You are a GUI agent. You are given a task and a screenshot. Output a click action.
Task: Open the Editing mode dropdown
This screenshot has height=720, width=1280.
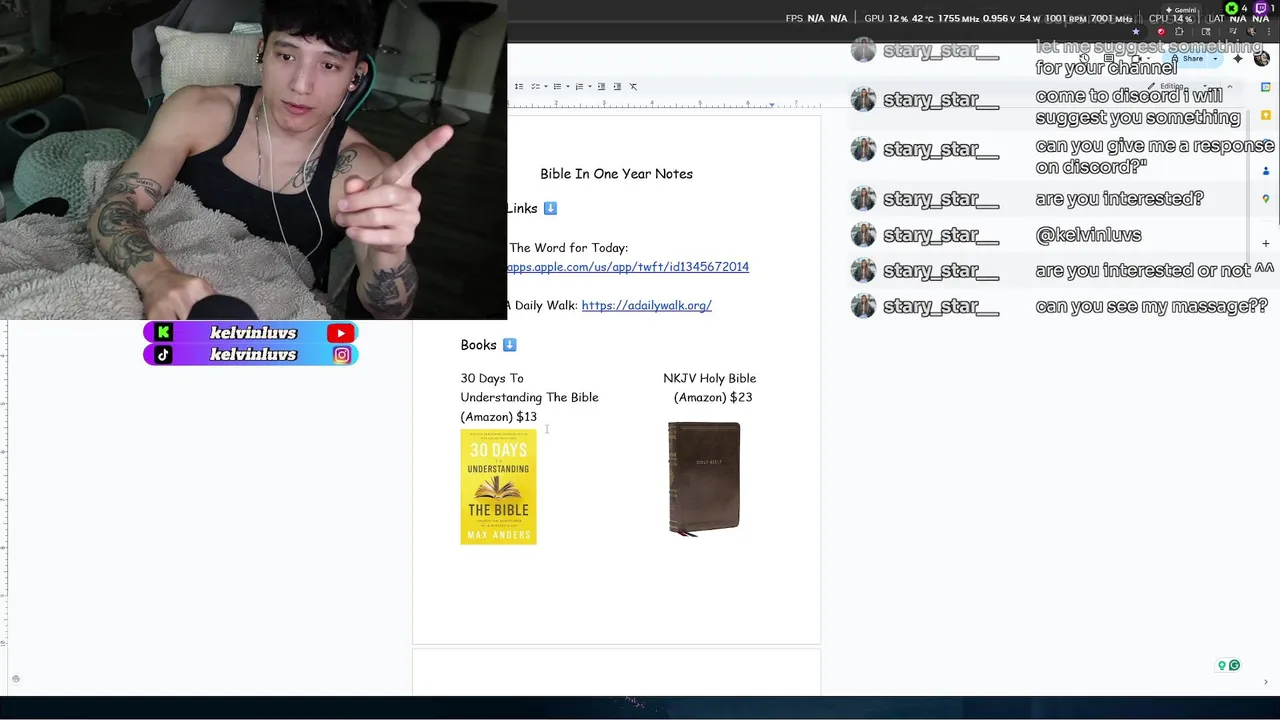pyautogui.click(x=1177, y=86)
